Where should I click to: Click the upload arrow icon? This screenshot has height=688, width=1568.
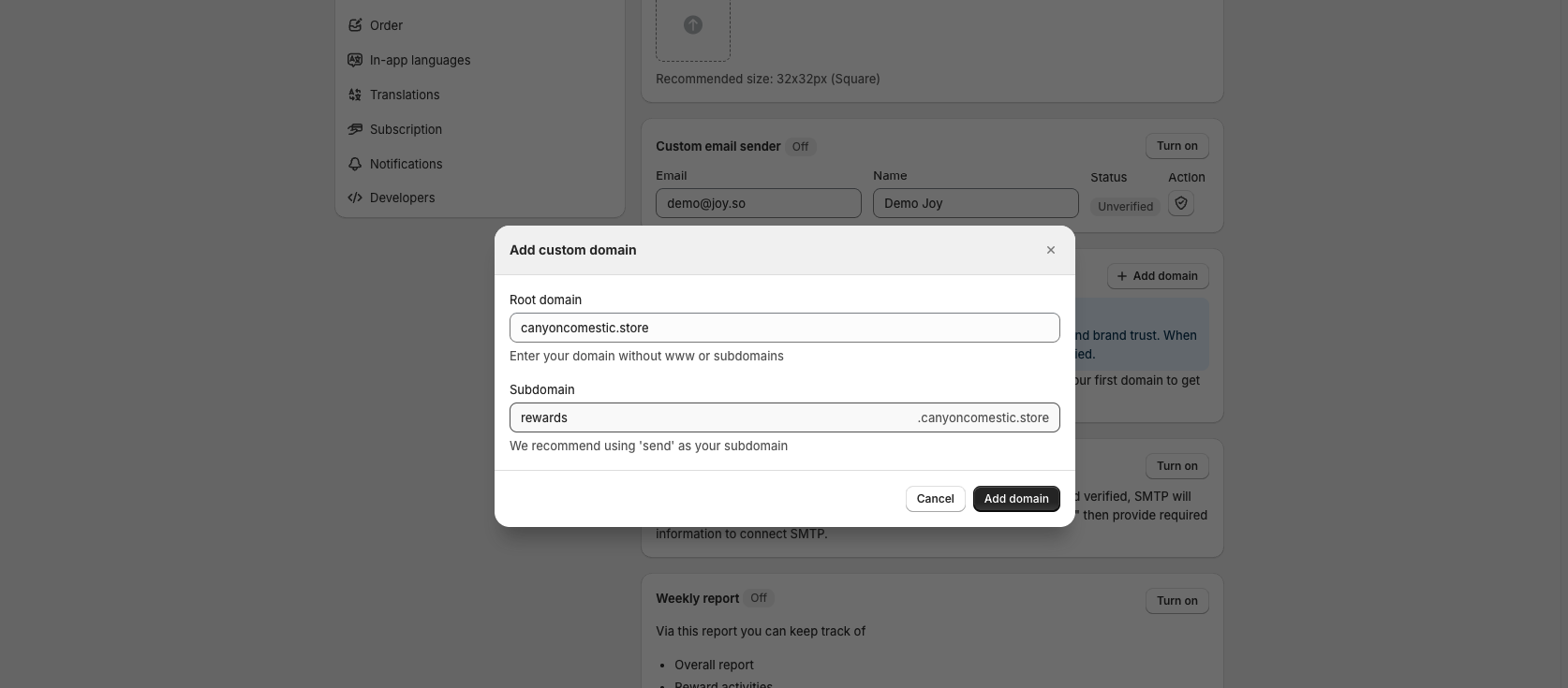tap(692, 25)
